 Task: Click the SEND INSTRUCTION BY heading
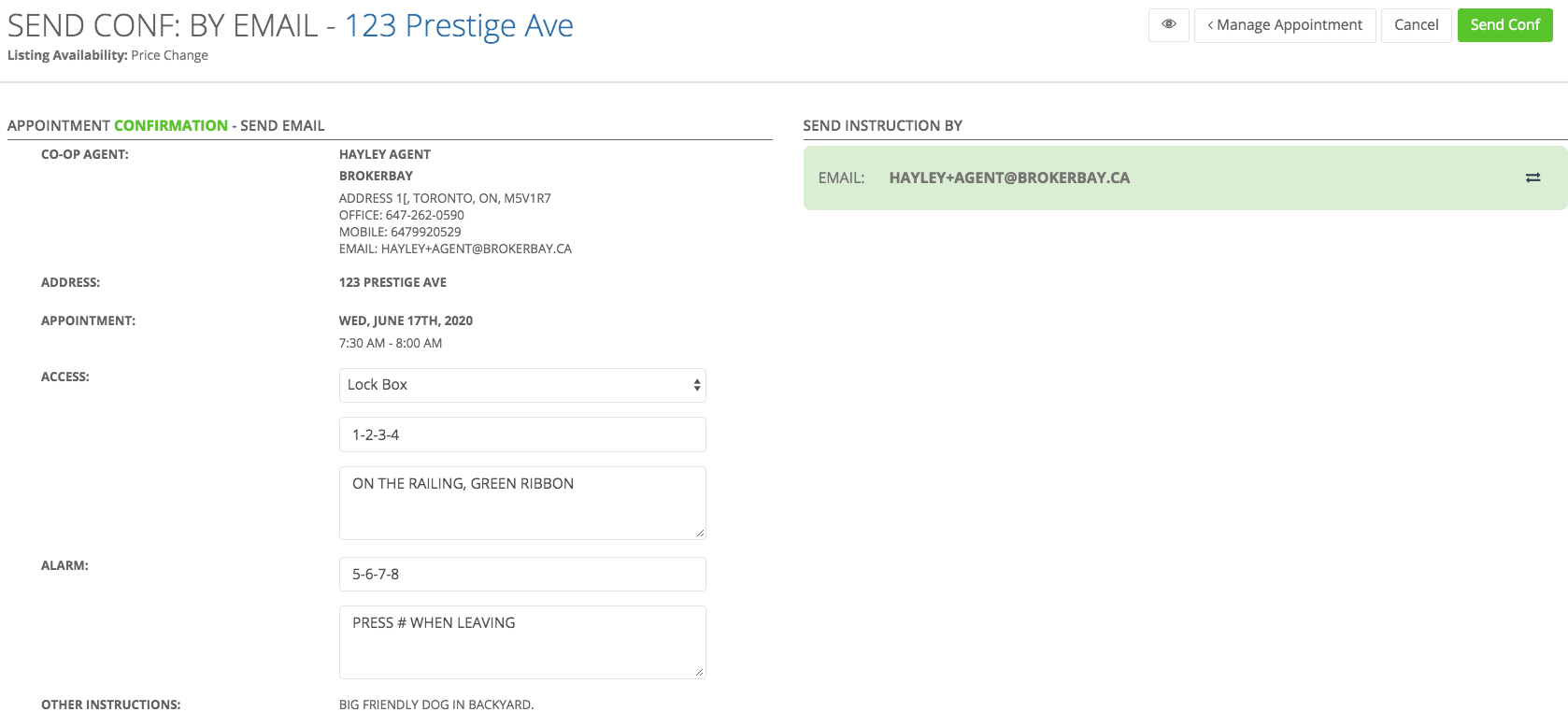click(x=883, y=125)
